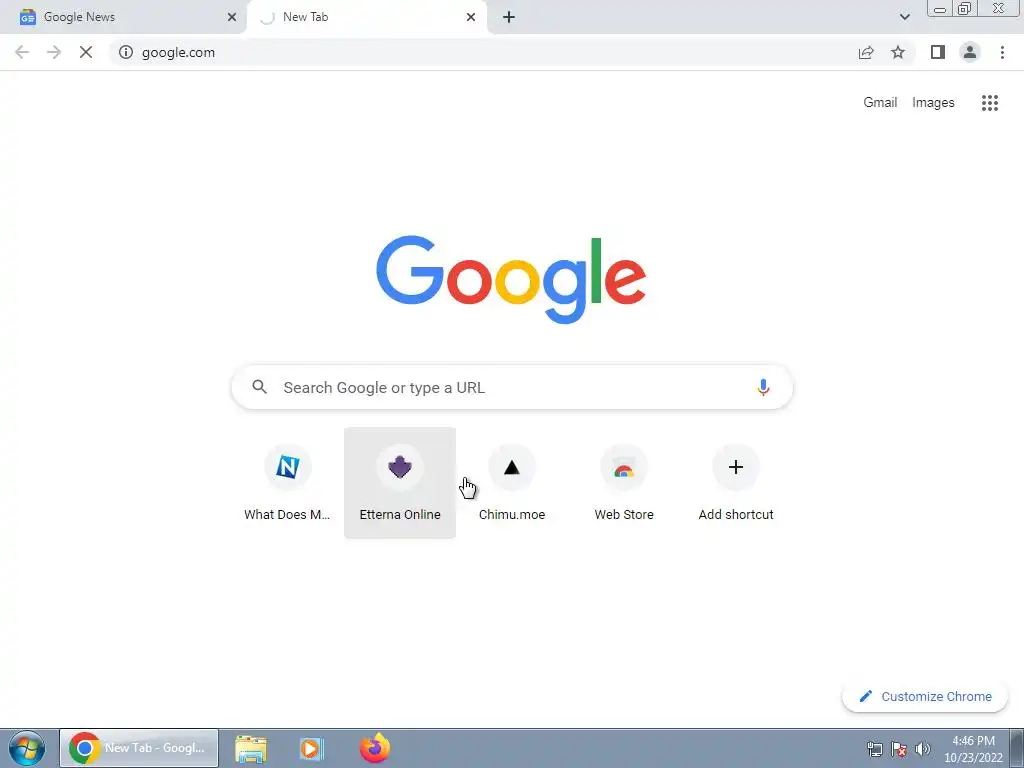Click Chrome New Tab taskbar button

point(139,748)
